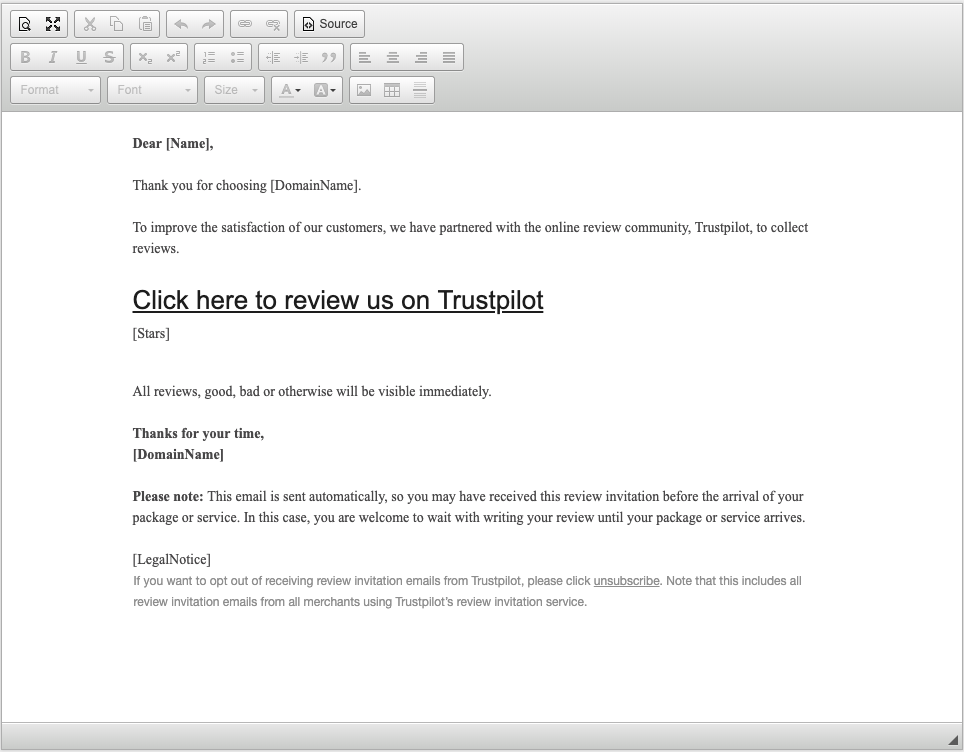Click the 'Thank you for choosing' sentence

pyautogui.click(x=247, y=186)
